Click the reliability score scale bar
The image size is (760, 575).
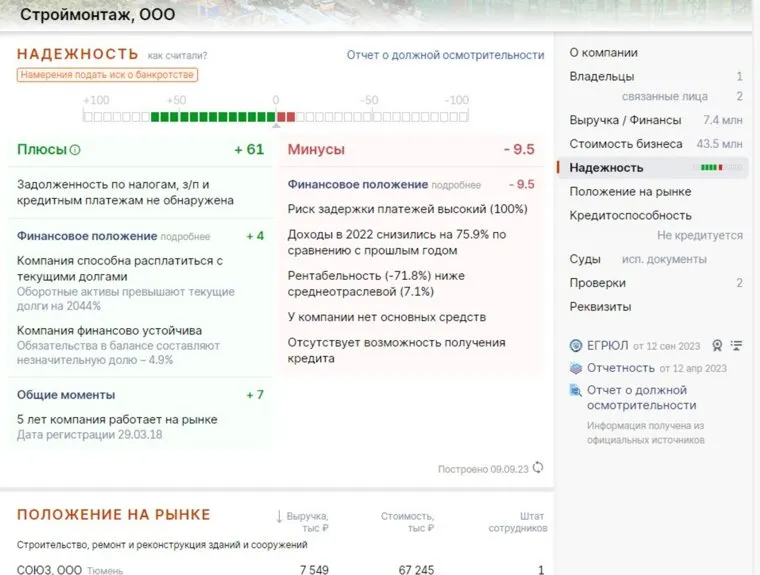coord(276,116)
